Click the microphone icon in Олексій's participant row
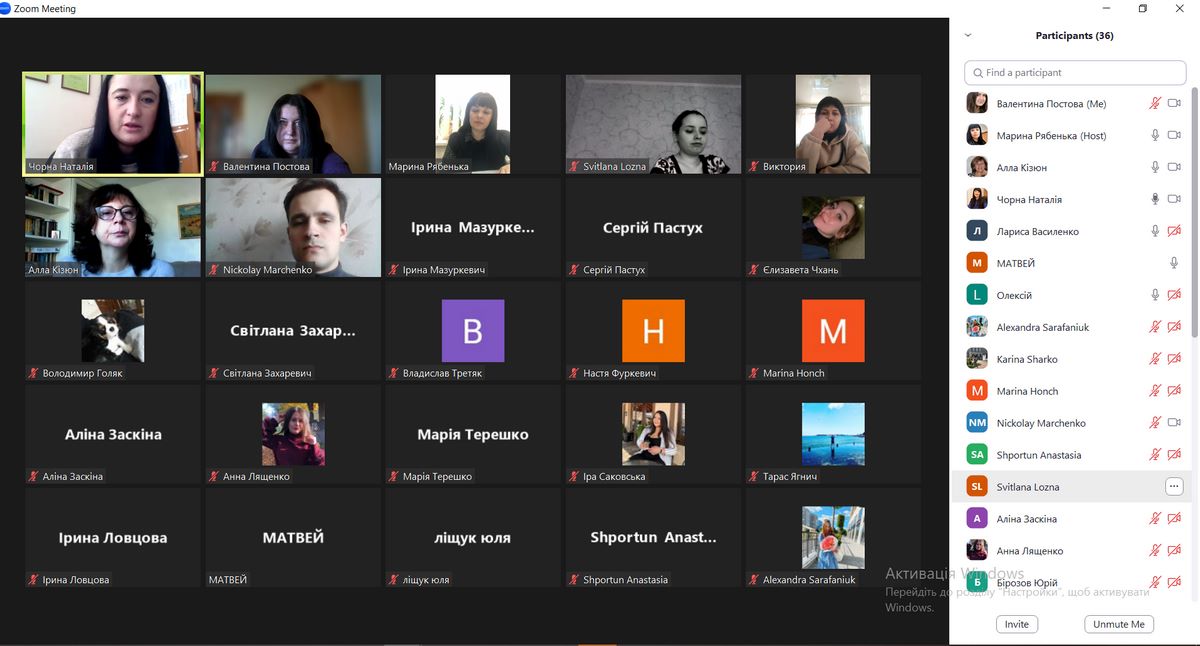 point(1155,295)
